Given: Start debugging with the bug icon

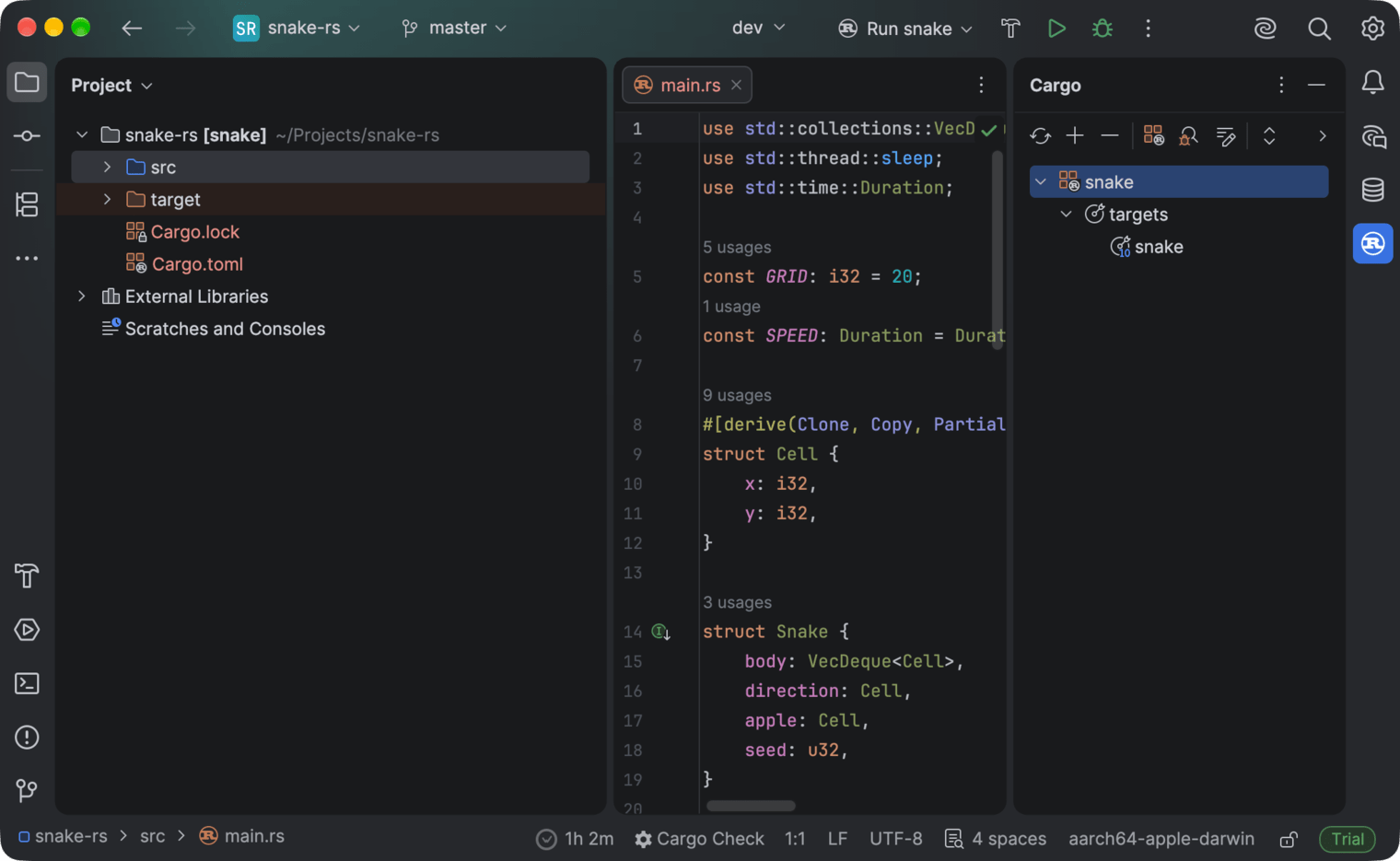Looking at the screenshot, I should point(1102,29).
